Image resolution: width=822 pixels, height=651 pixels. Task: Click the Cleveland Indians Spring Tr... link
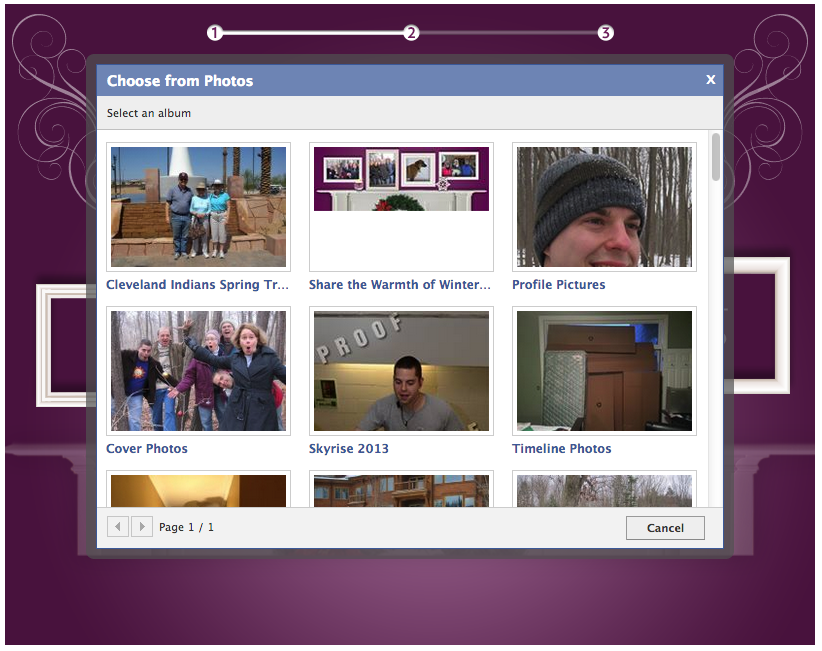point(197,285)
